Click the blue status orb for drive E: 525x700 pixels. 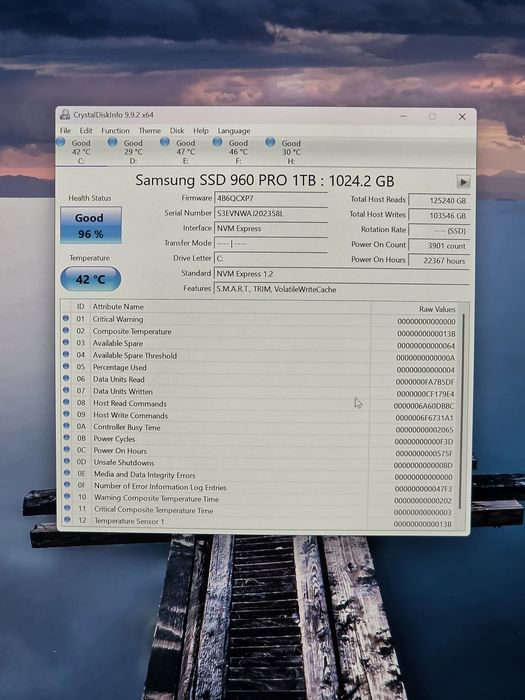pyautogui.click(x=165, y=142)
